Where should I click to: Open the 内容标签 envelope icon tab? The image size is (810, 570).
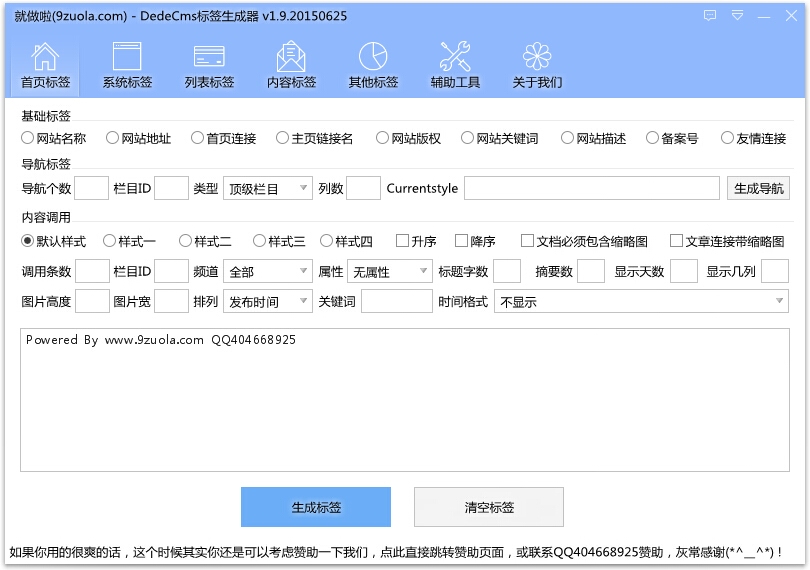point(291,65)
